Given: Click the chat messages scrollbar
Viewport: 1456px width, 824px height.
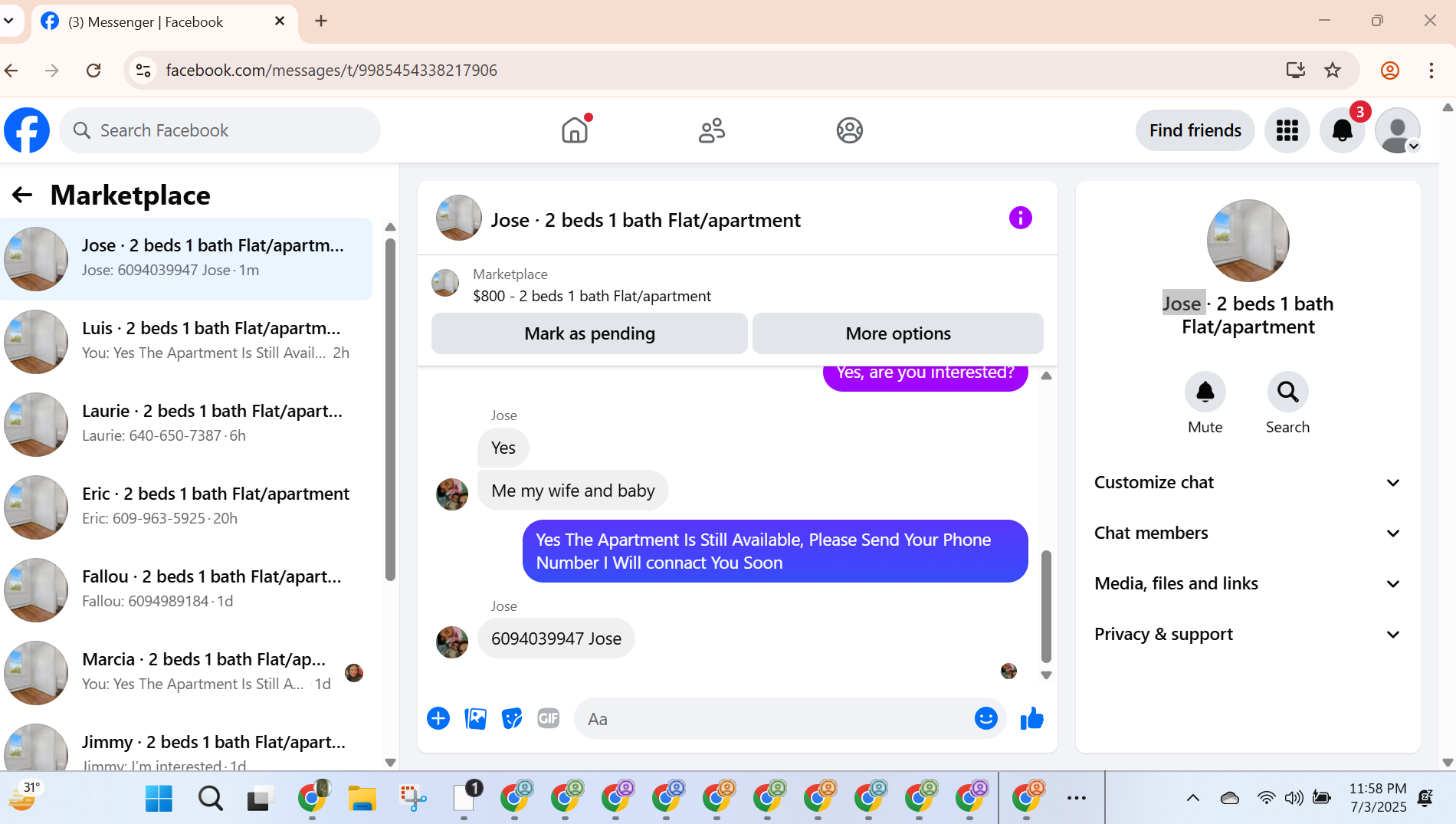Looking at the screenshot, I should point(1046,606).
